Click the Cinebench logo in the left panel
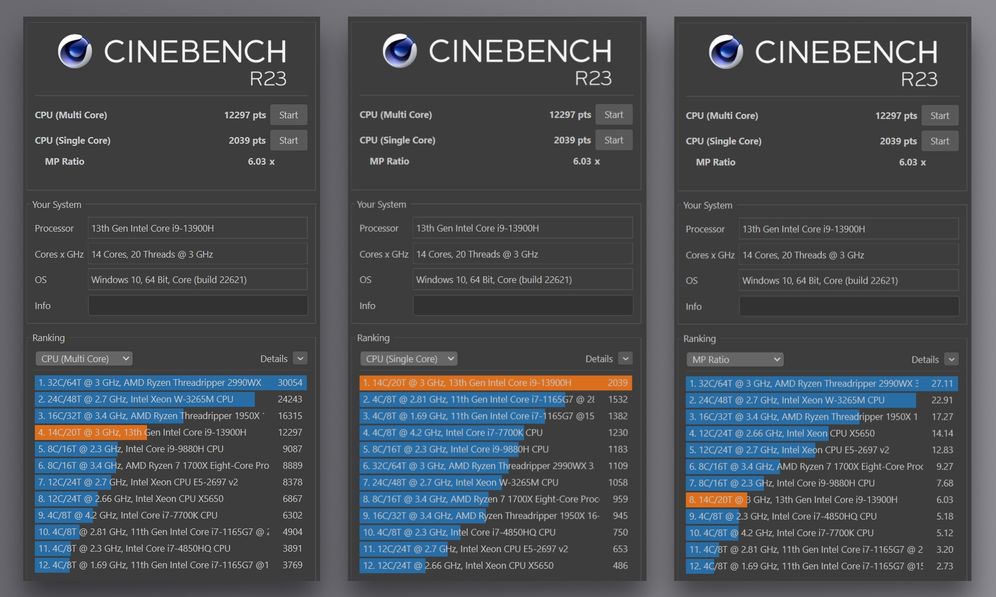The height and width of the screenshot is (597, 996). tap(75, 51)
